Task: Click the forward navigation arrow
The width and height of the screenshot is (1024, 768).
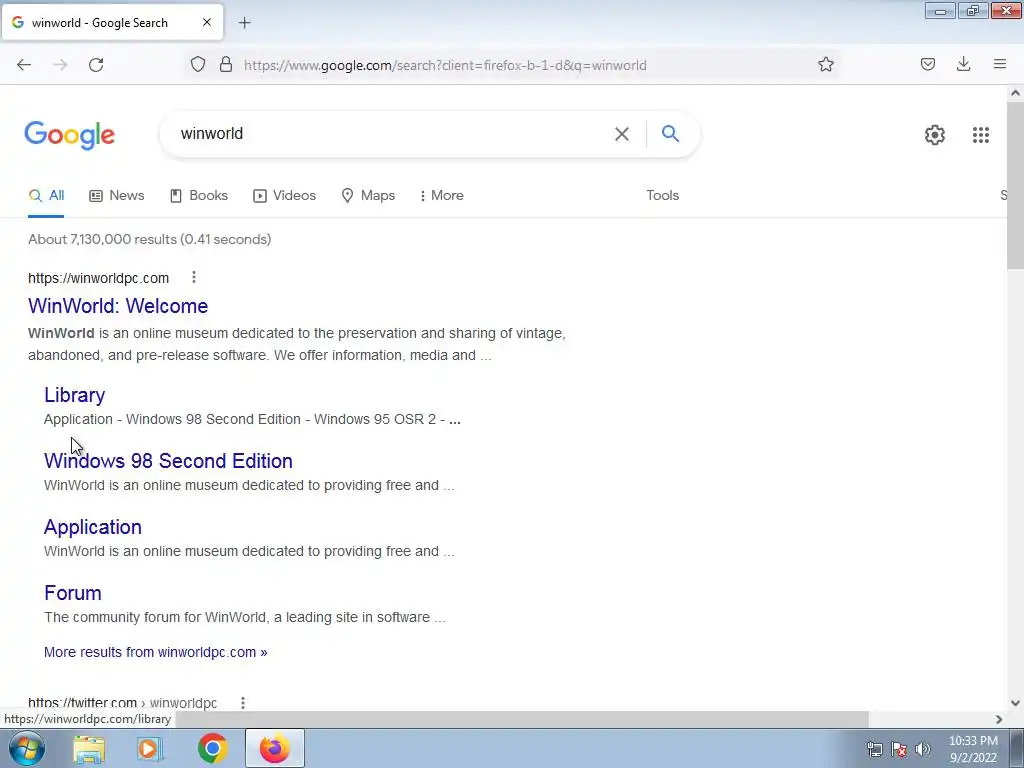Action: tap(60, 65)
